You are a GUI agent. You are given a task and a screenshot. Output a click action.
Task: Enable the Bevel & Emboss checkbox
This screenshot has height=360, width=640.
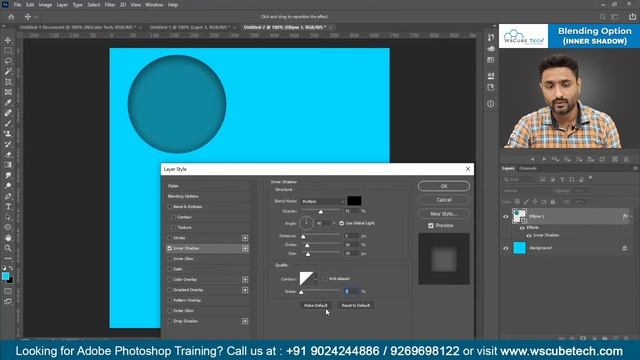pos(169,207)
